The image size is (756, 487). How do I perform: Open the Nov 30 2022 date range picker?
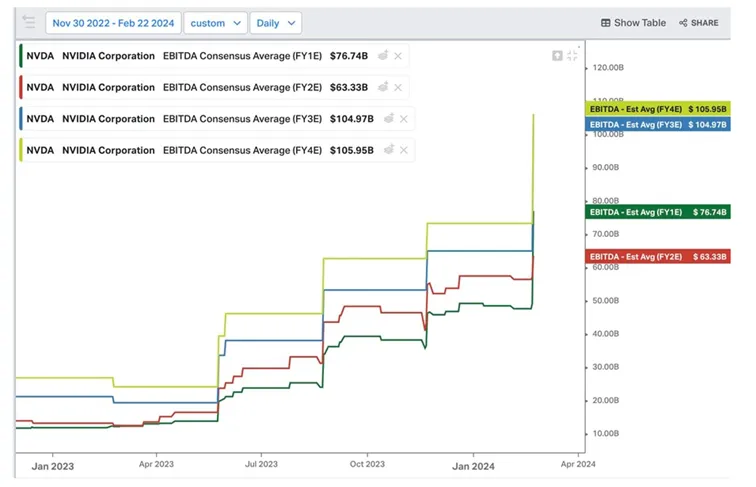pyautogui.click(x=113, y=23)
